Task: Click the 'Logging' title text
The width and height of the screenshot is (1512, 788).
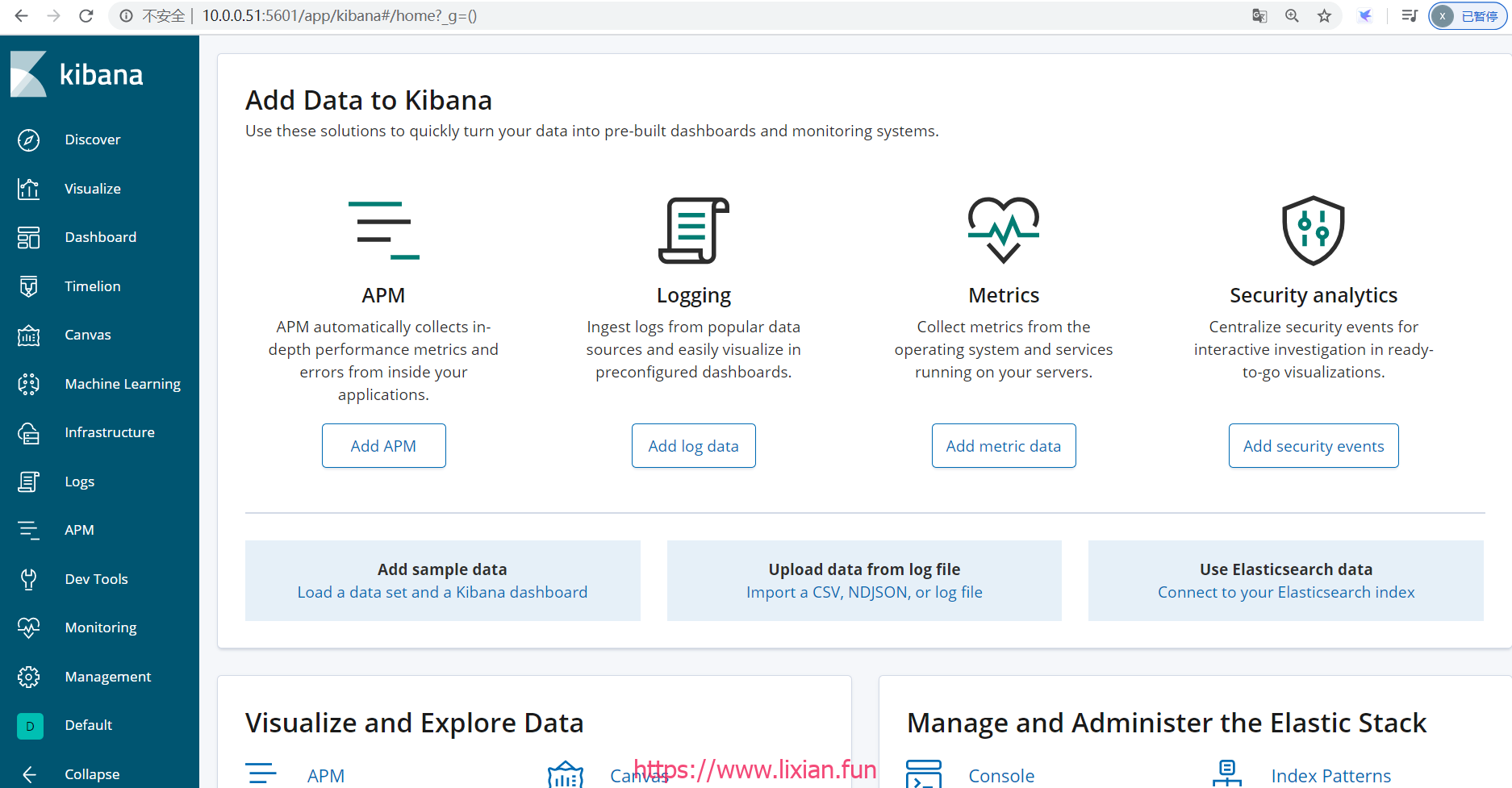Action: click(694, 296)
